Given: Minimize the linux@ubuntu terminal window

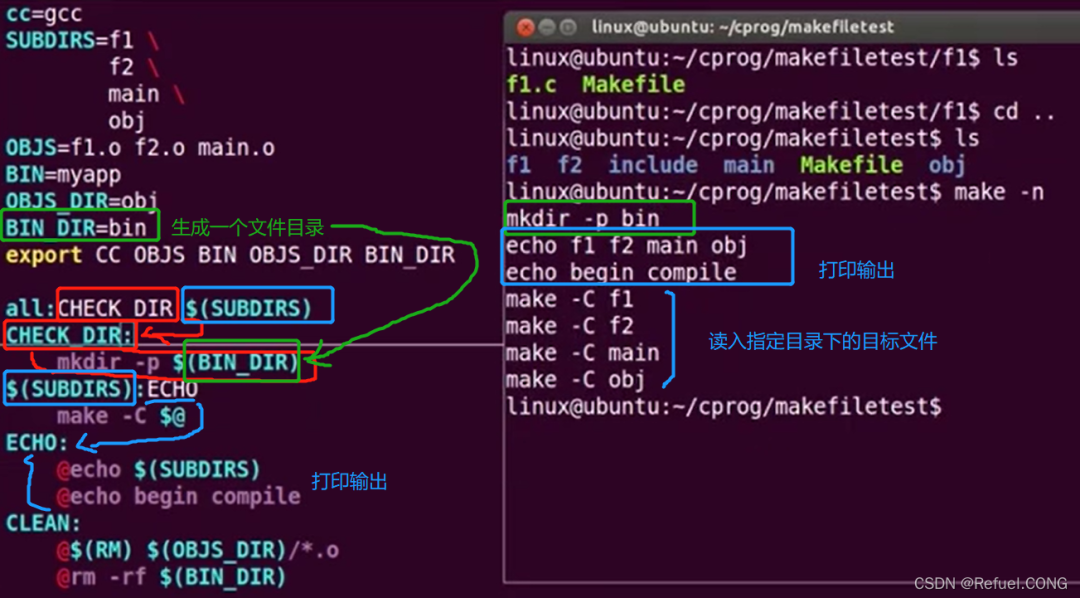Looking at the screenshot, I should pyautogui.click(x=548, y=28).
